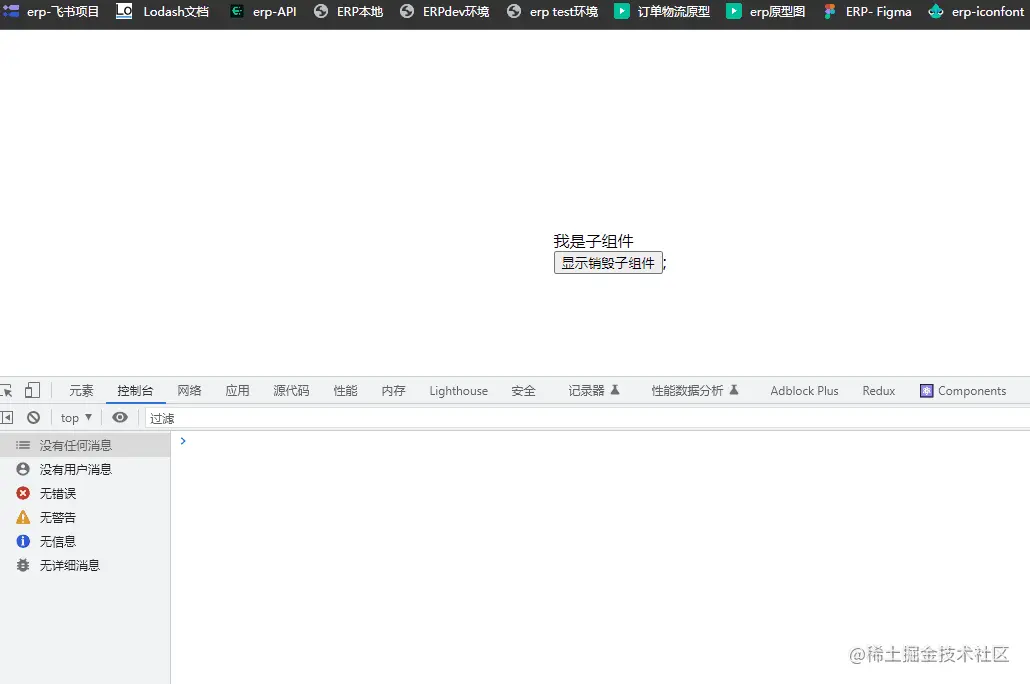Switch to the 元素 tab

tap(81, 390)
